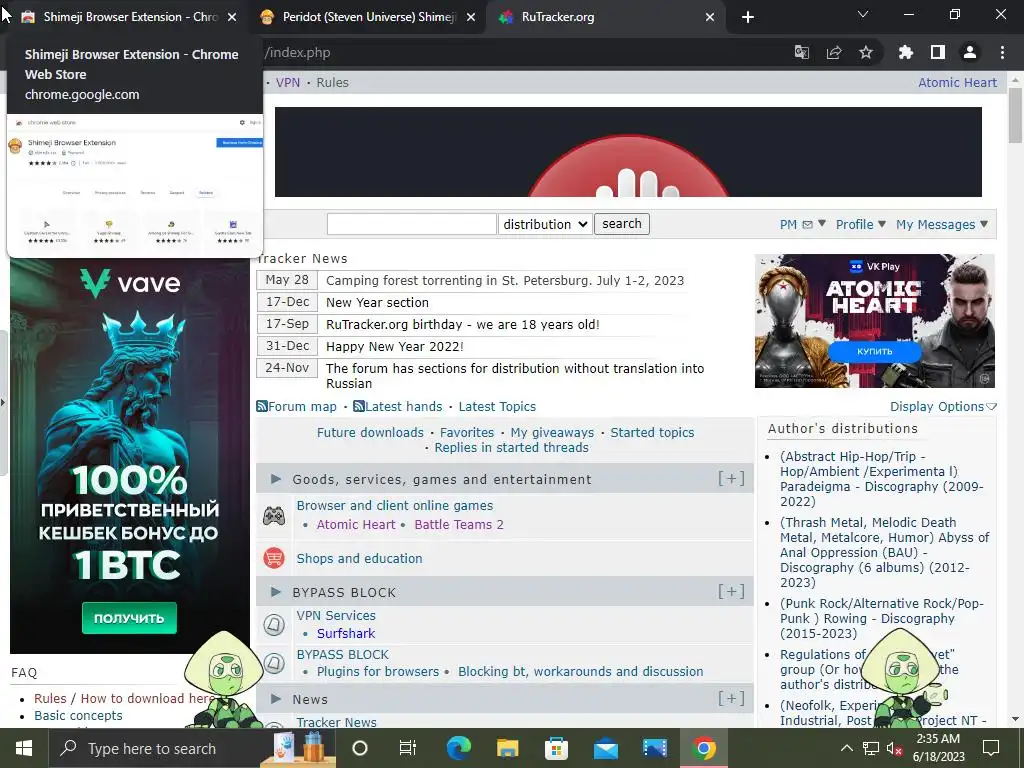Click the muted volume tray icon

[x=894, y=748]
